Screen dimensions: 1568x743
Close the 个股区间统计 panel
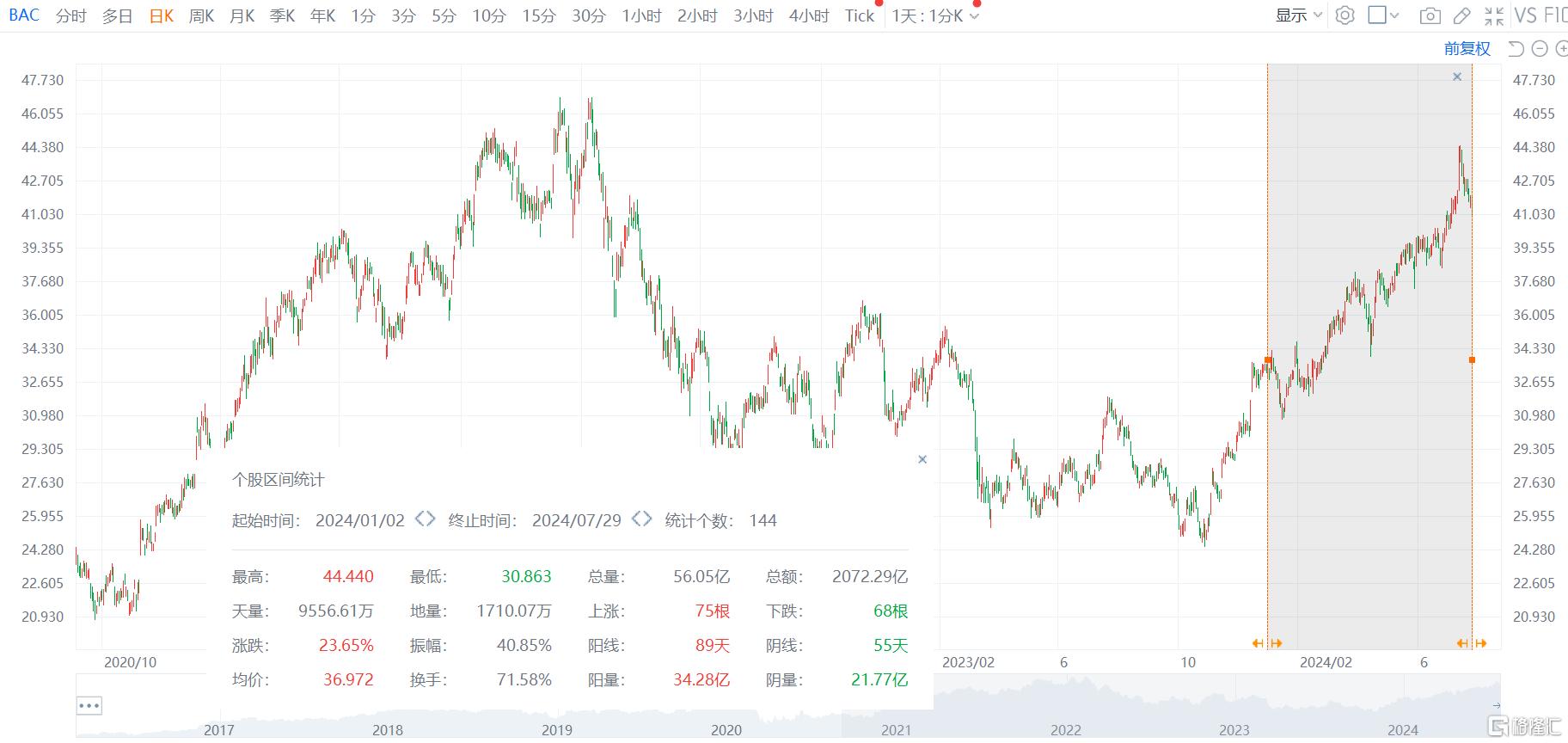pyautogui.click(x=922, y=459)
